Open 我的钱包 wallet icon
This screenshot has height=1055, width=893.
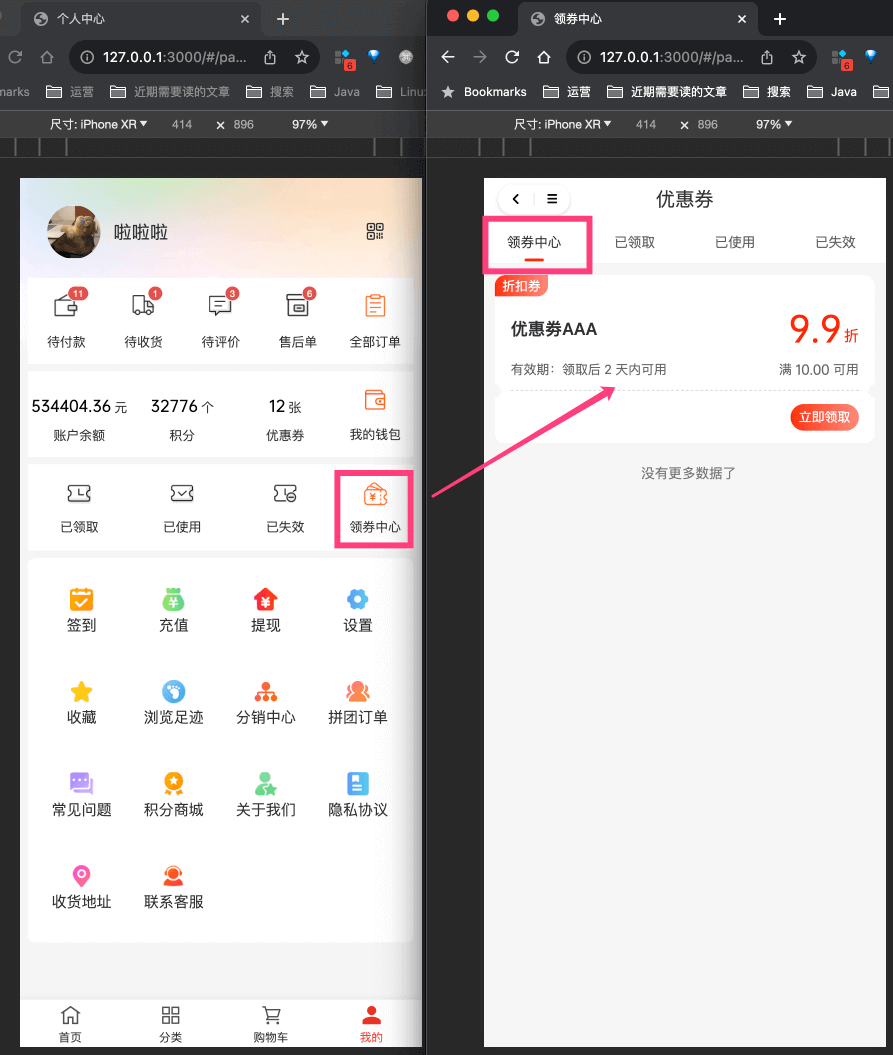tap(375, 400)
